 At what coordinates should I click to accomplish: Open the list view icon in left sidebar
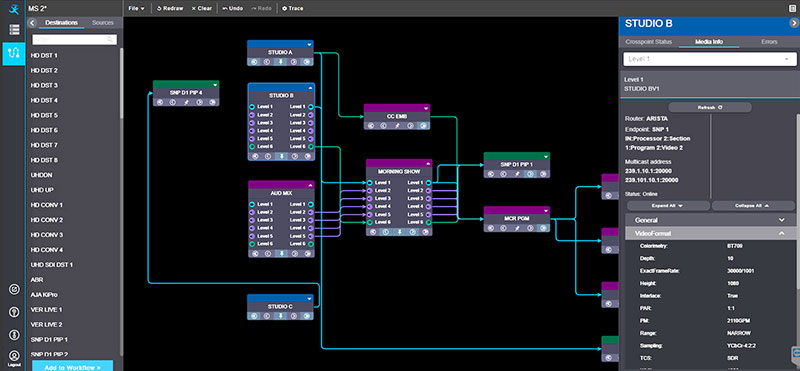[x=14, y=30]
